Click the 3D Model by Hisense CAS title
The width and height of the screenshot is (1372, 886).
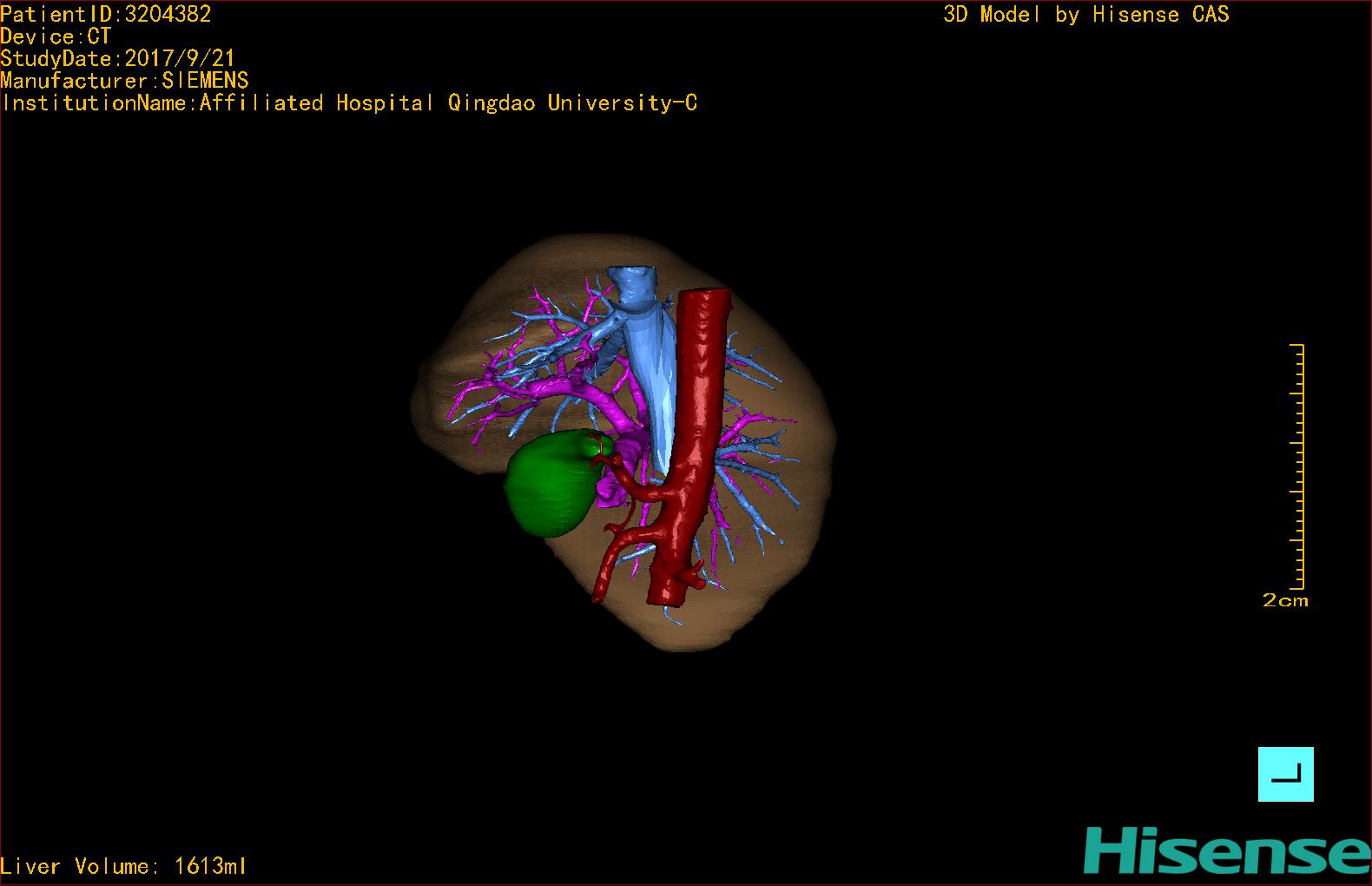point(1086,15)
